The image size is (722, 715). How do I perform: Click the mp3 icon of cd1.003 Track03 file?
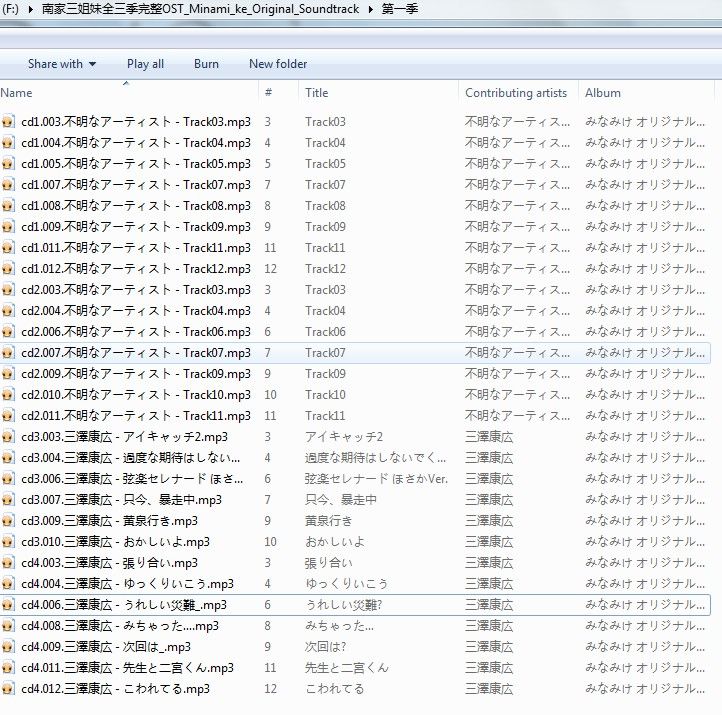(x=8, y=121)
